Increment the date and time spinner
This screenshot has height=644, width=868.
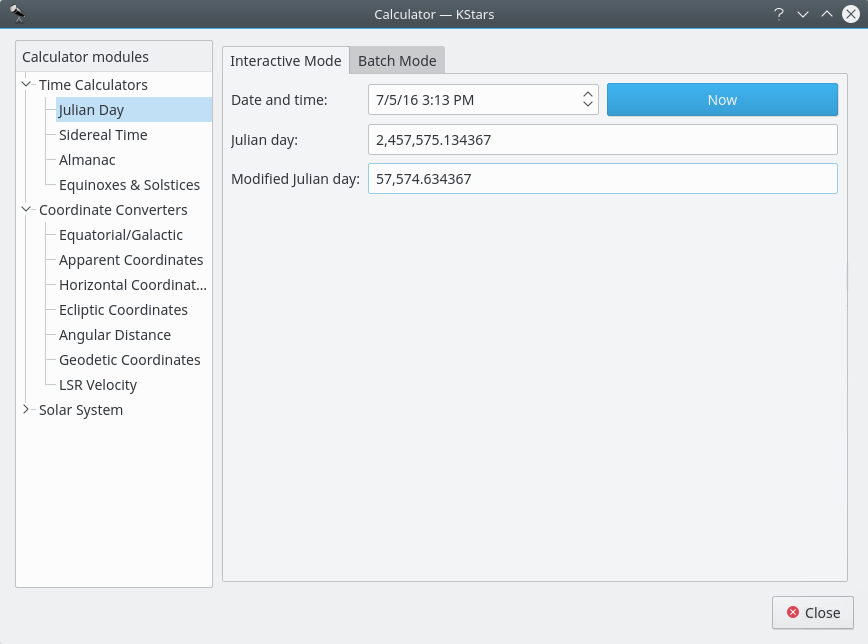(588, 95)
